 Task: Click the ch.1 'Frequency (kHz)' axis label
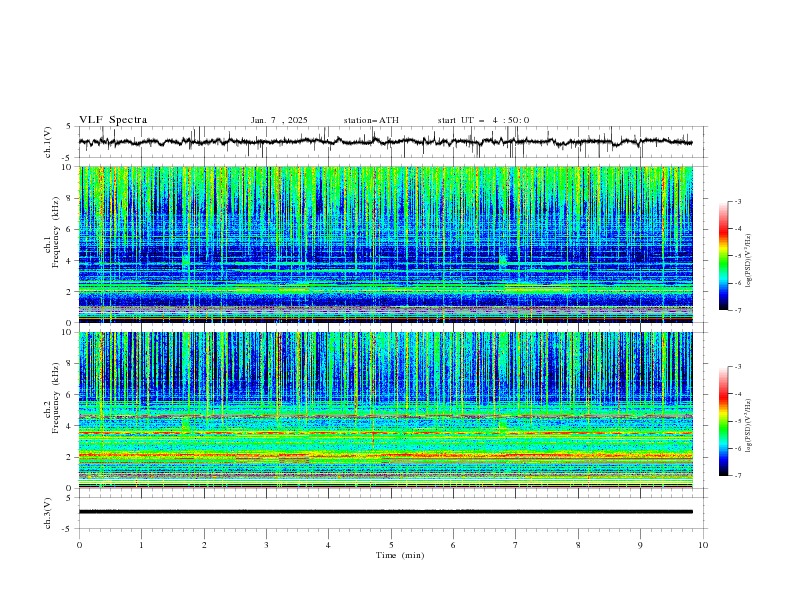point(56,232)
